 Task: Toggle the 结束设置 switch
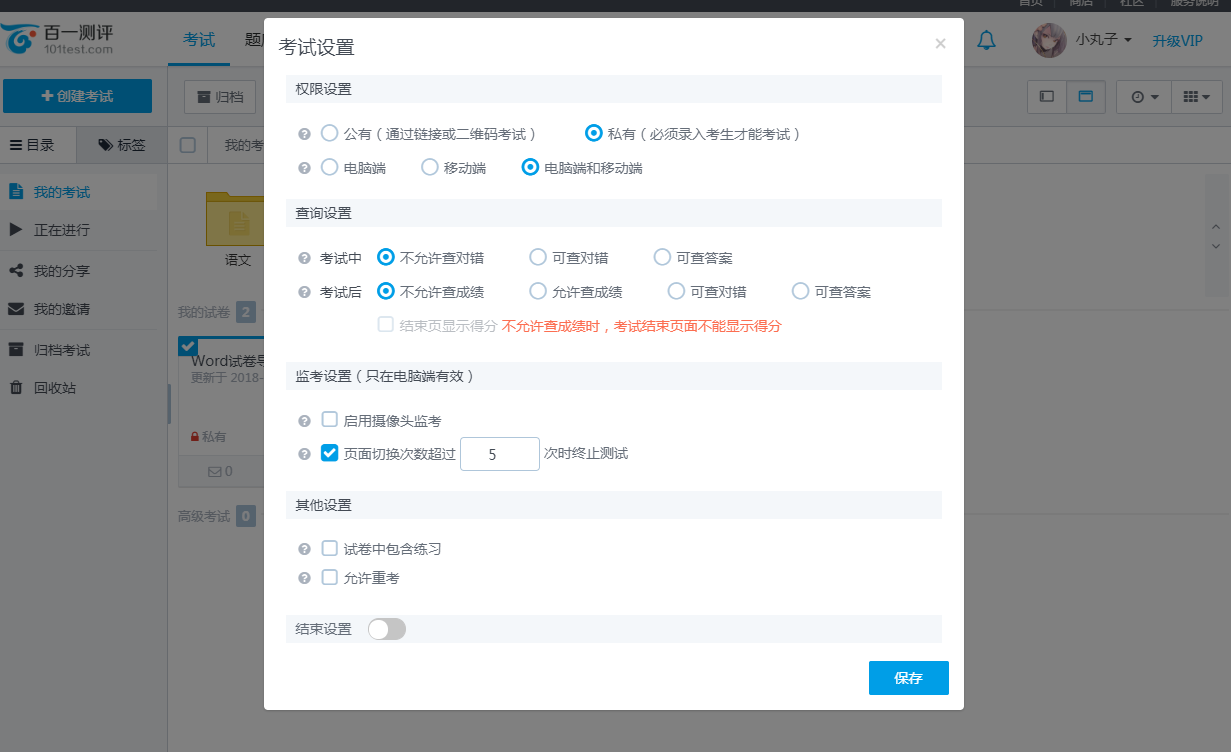point(387,629)
